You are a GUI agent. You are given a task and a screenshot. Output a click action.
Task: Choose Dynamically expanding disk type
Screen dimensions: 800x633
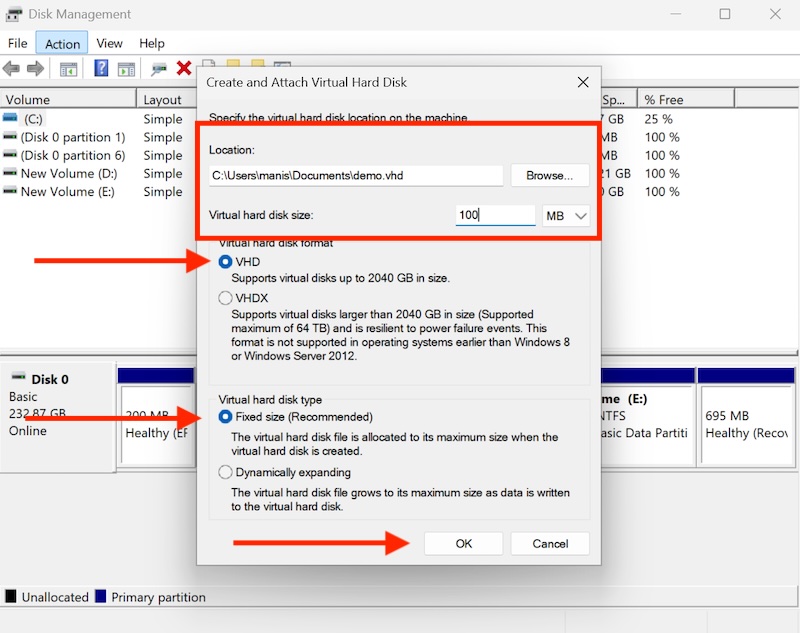[x=227, y=472]
